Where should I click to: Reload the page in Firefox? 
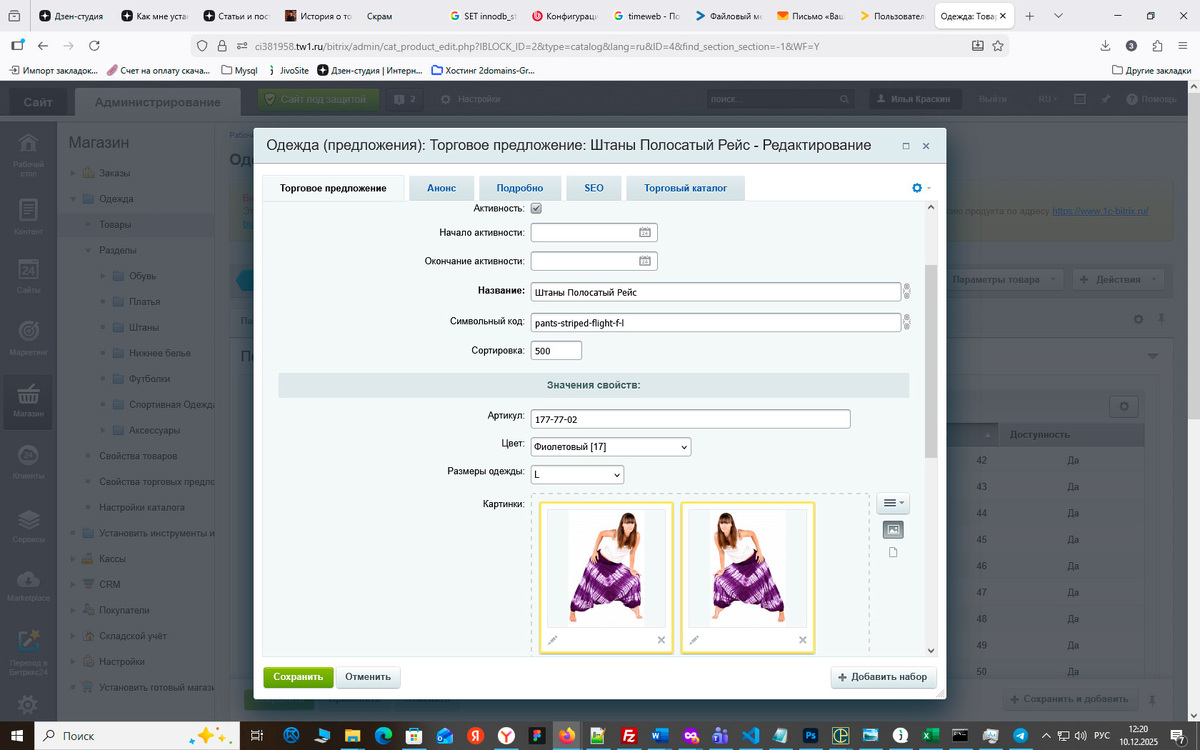tap(94, 46)
